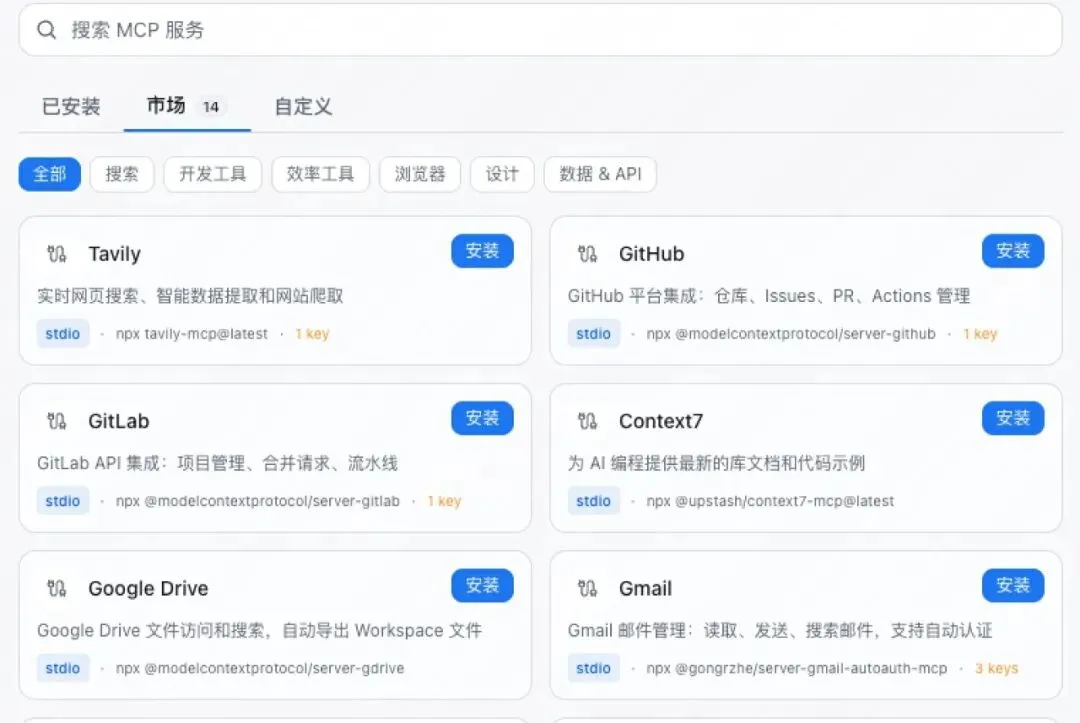Viewport: 1080px width, 723px height.
Task: Click the Google Drive service icon
Action: coord(56,588)
